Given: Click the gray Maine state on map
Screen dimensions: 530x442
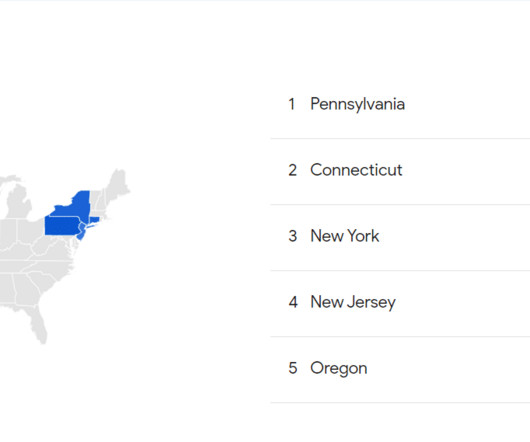Looking at the screenshot, I should coord(118,183).
